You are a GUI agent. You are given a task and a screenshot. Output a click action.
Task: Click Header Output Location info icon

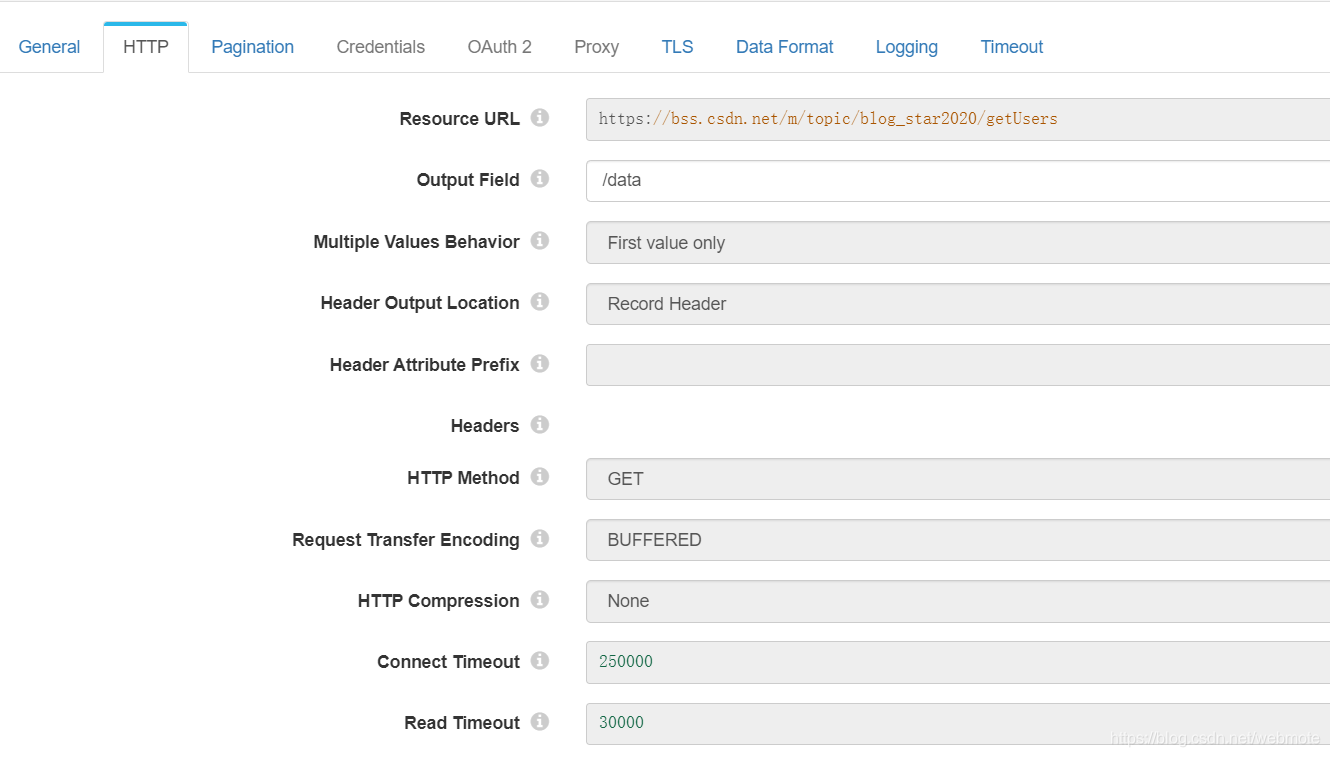(x=540, y=302)
